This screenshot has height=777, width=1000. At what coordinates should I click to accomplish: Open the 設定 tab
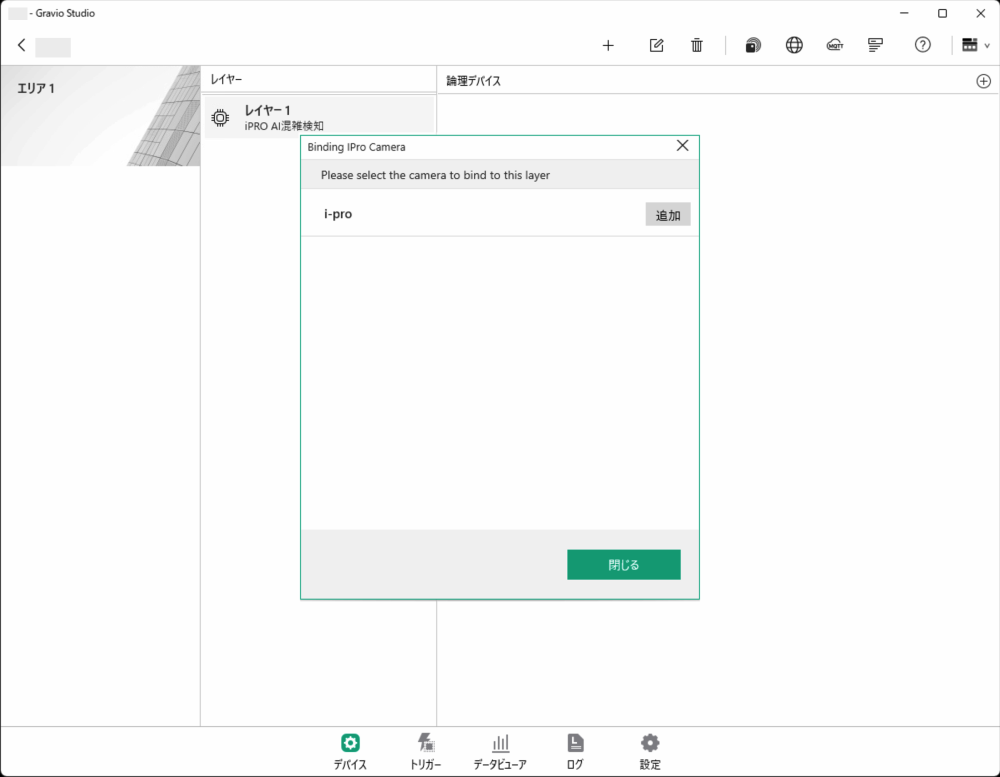650,751
